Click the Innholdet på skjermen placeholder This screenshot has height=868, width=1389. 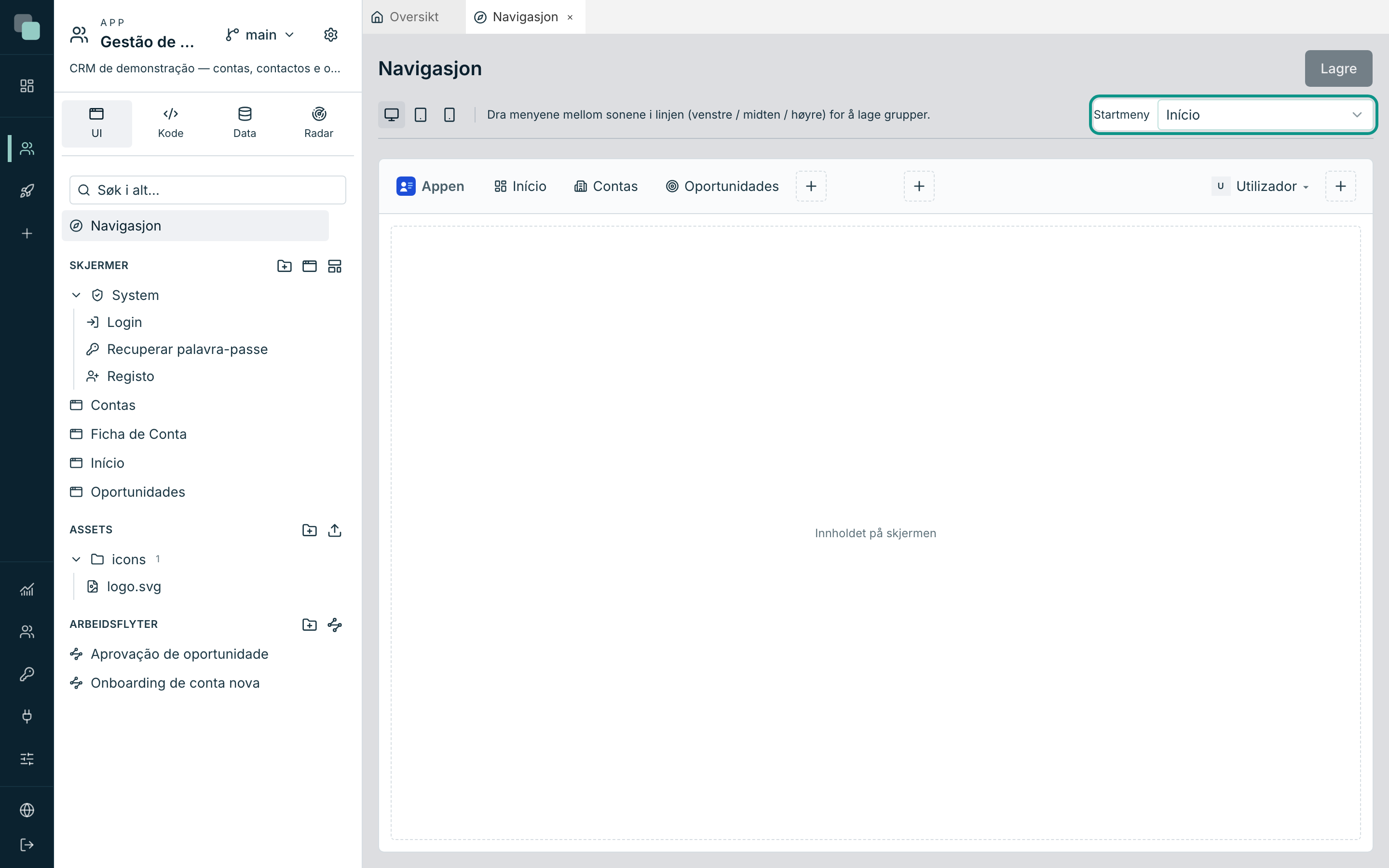click(875, 533)
